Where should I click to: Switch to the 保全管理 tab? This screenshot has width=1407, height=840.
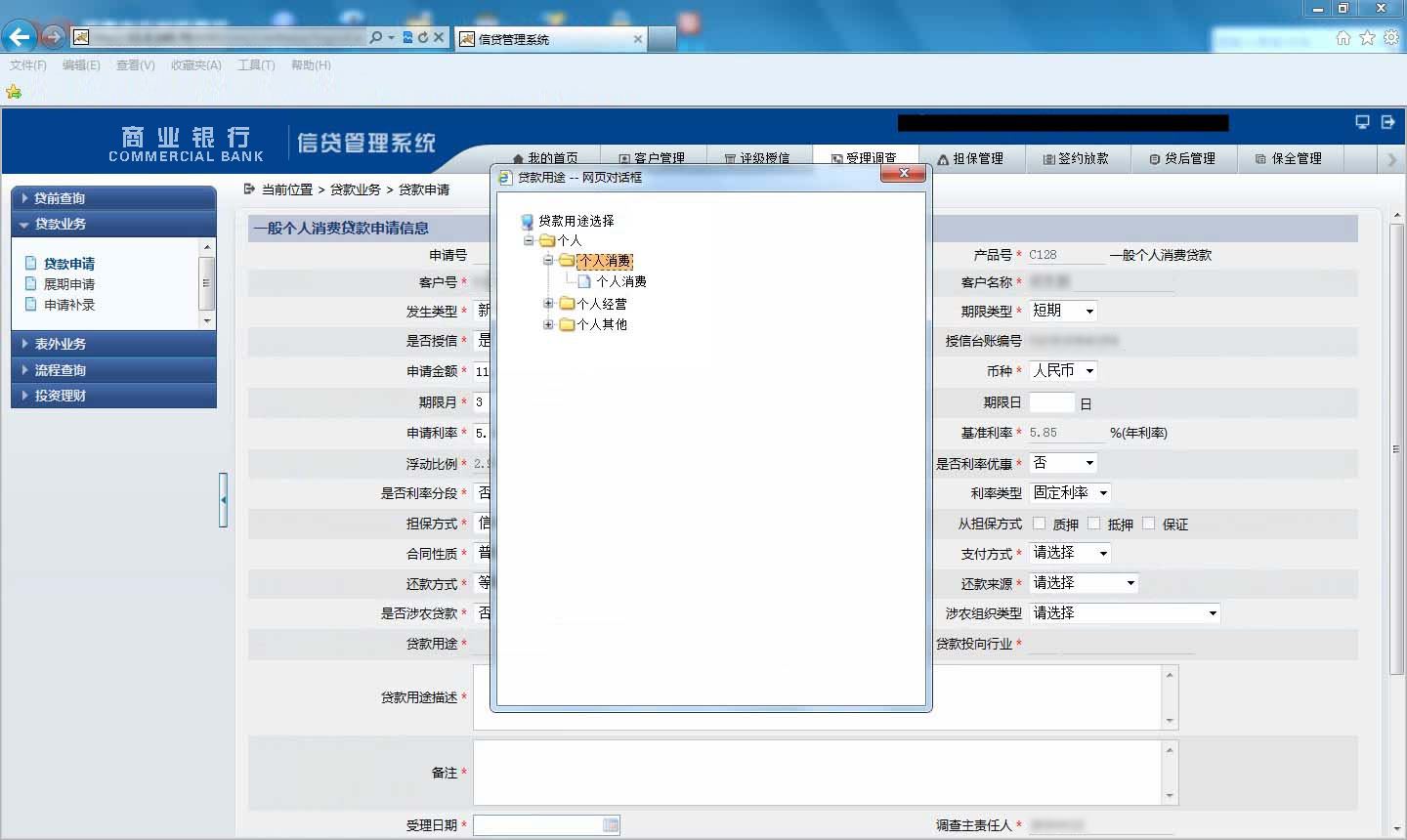1289,158
